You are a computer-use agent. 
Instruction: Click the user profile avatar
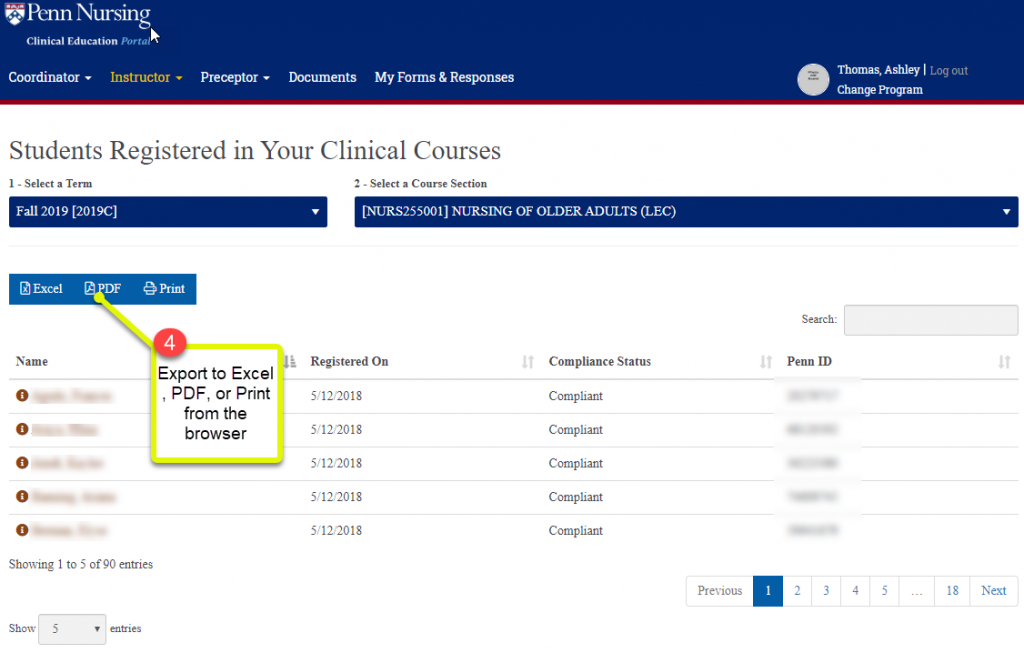pos(813,80)
